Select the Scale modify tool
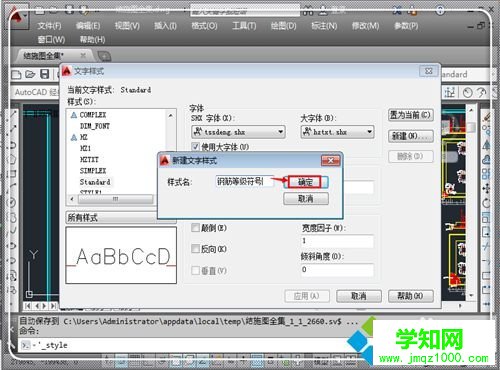This screenshot has width=500, height=370. [x=486, y=218]
